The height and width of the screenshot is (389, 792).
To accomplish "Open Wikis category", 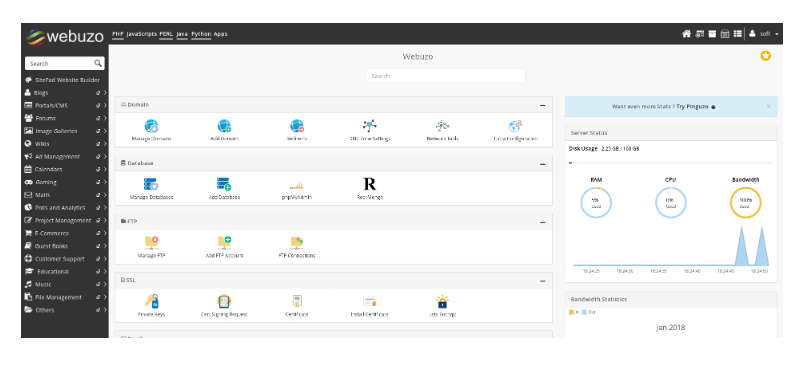I will coord(42,144).
